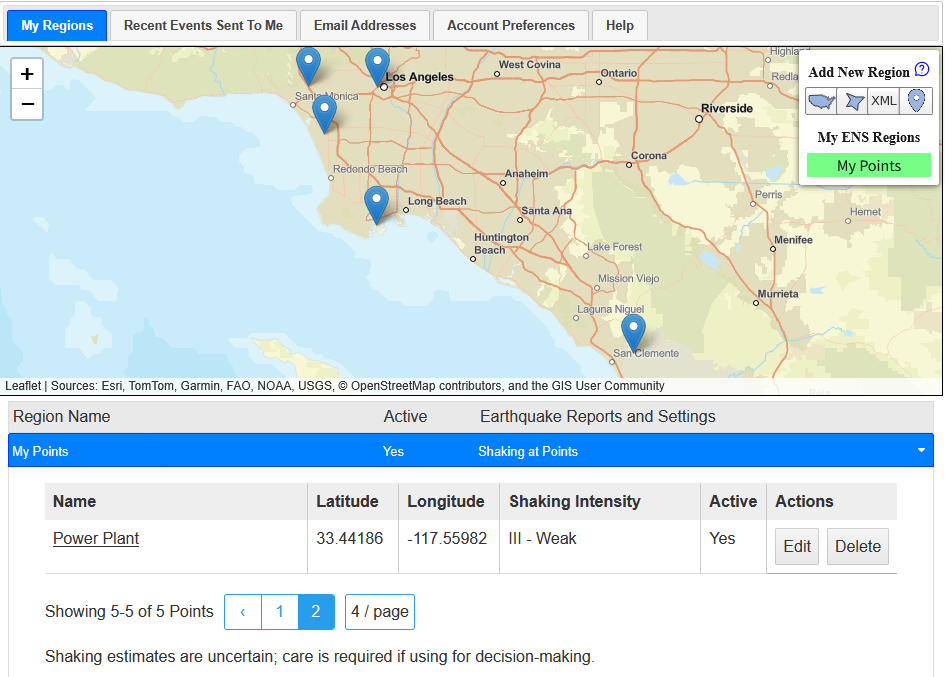Screen dimensions: 945x677
Task: Open Recent Events Sent To Me tab
Action: (203, 25)
